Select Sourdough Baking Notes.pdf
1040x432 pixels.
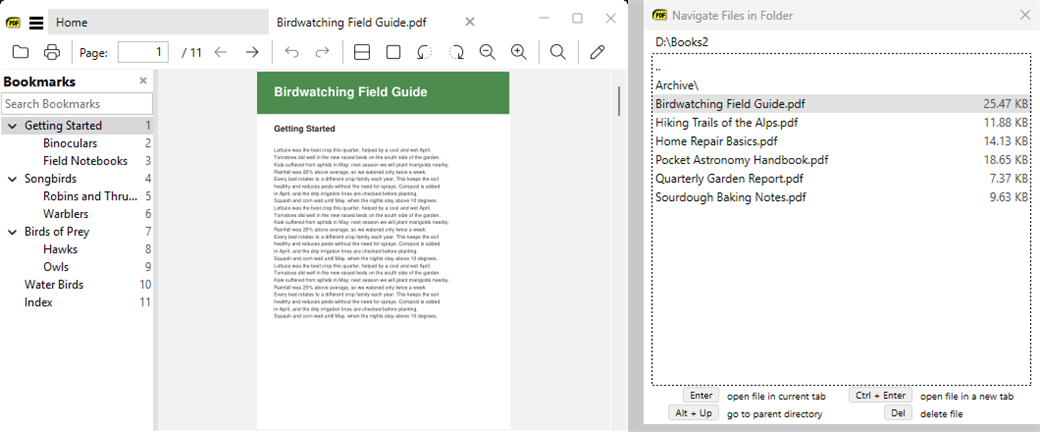(x=841, y=197)
